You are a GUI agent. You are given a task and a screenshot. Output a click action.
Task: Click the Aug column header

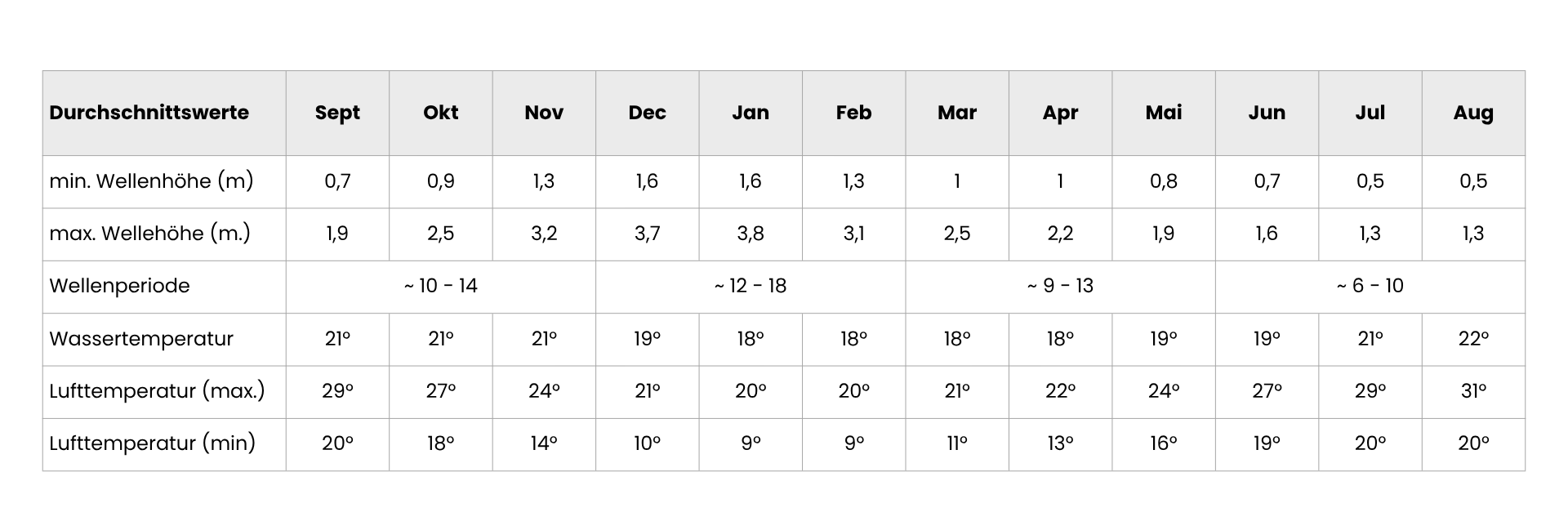(1473, 113)
